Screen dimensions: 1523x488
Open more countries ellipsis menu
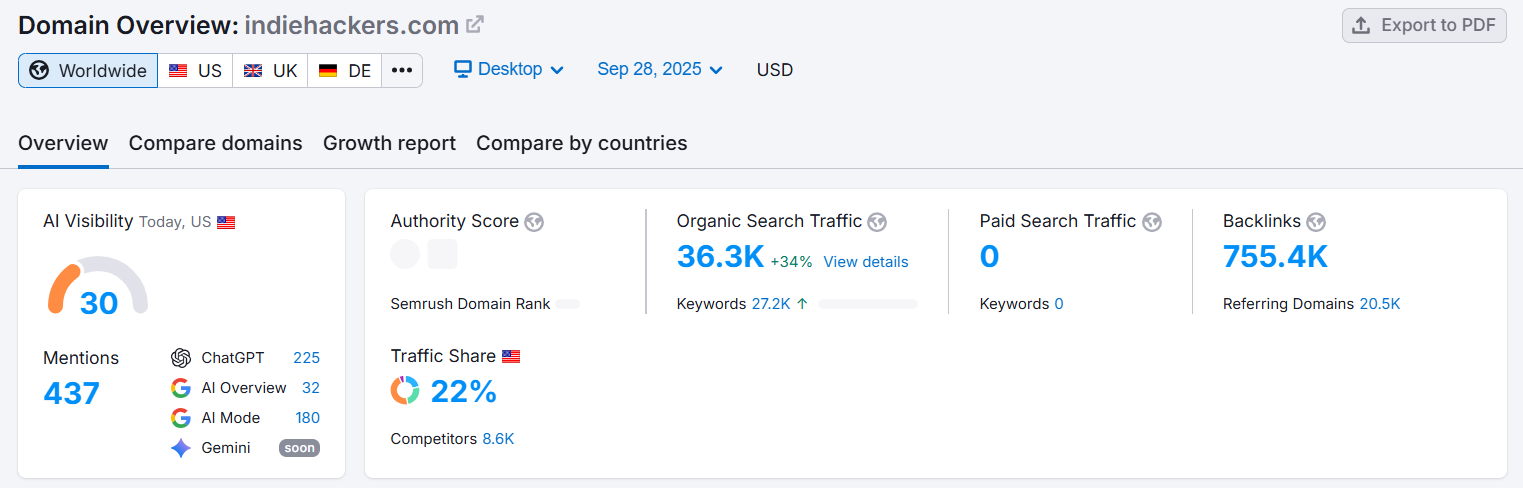point(402,71)
